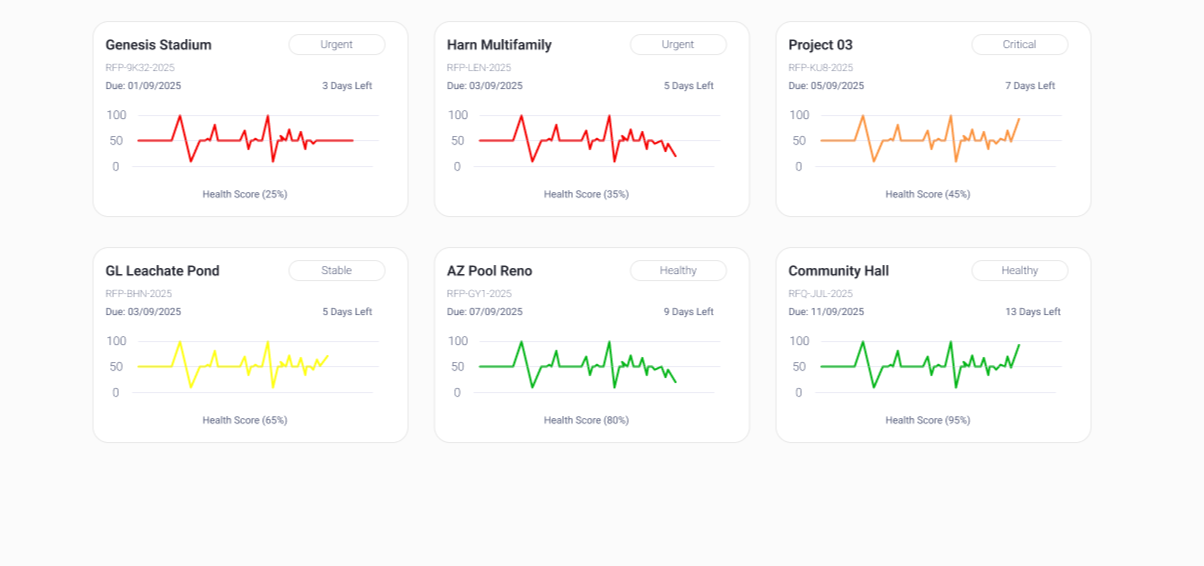
Task: Click the Stable status badge
Action: click(x=337, y=271)
